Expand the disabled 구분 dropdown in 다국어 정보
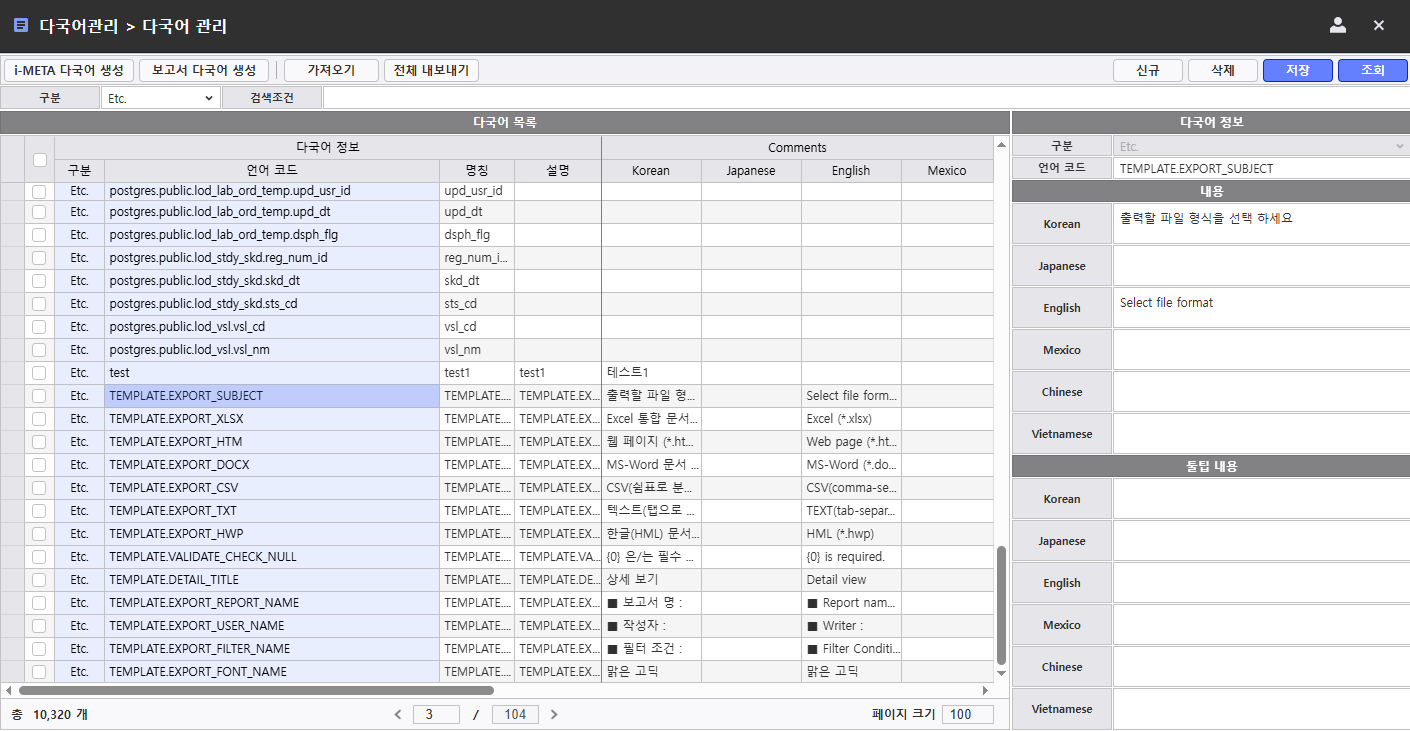The height and width of the screenshot is (731, 1410). pyautogui.click(x=1260, y=146)
